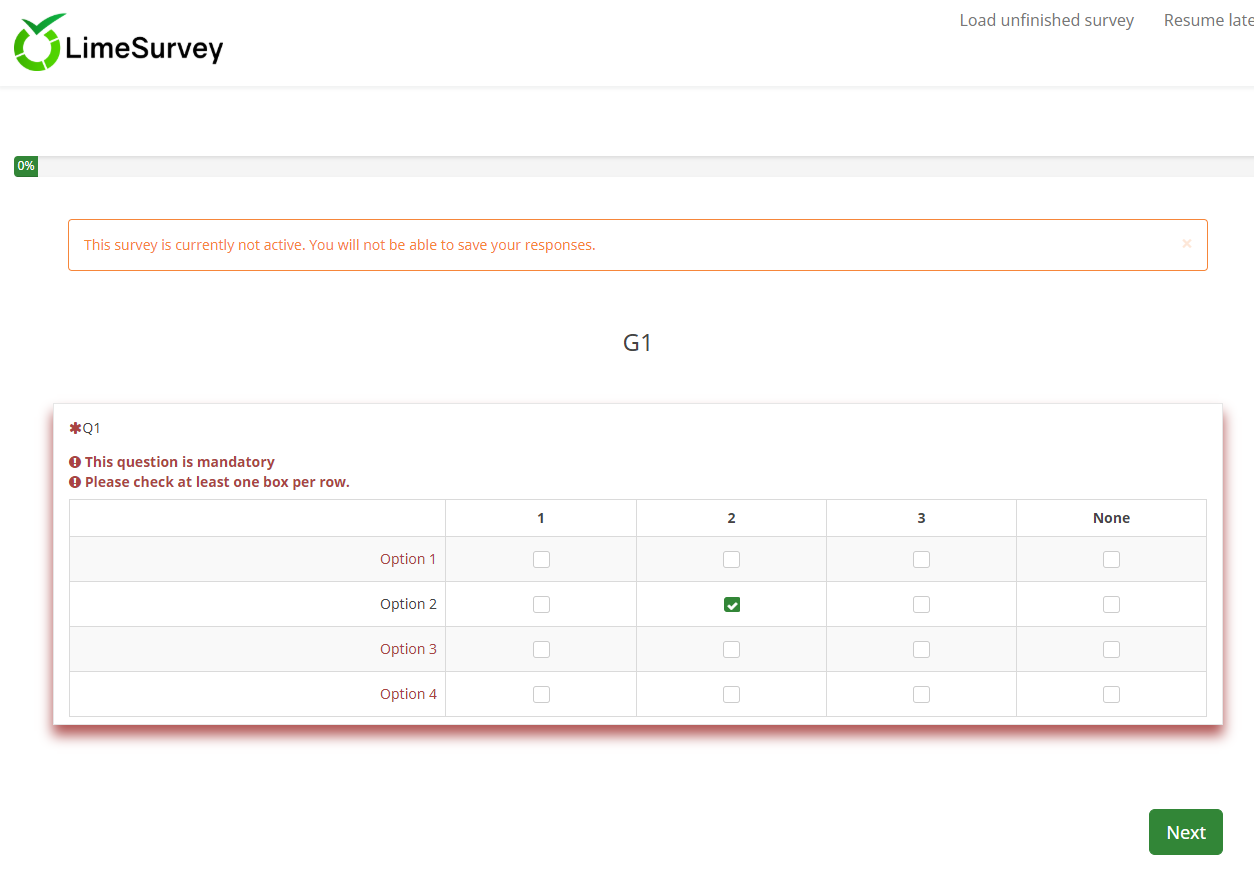Check Option 1 column 1 box
The image size is (1254, 872).
541,559
